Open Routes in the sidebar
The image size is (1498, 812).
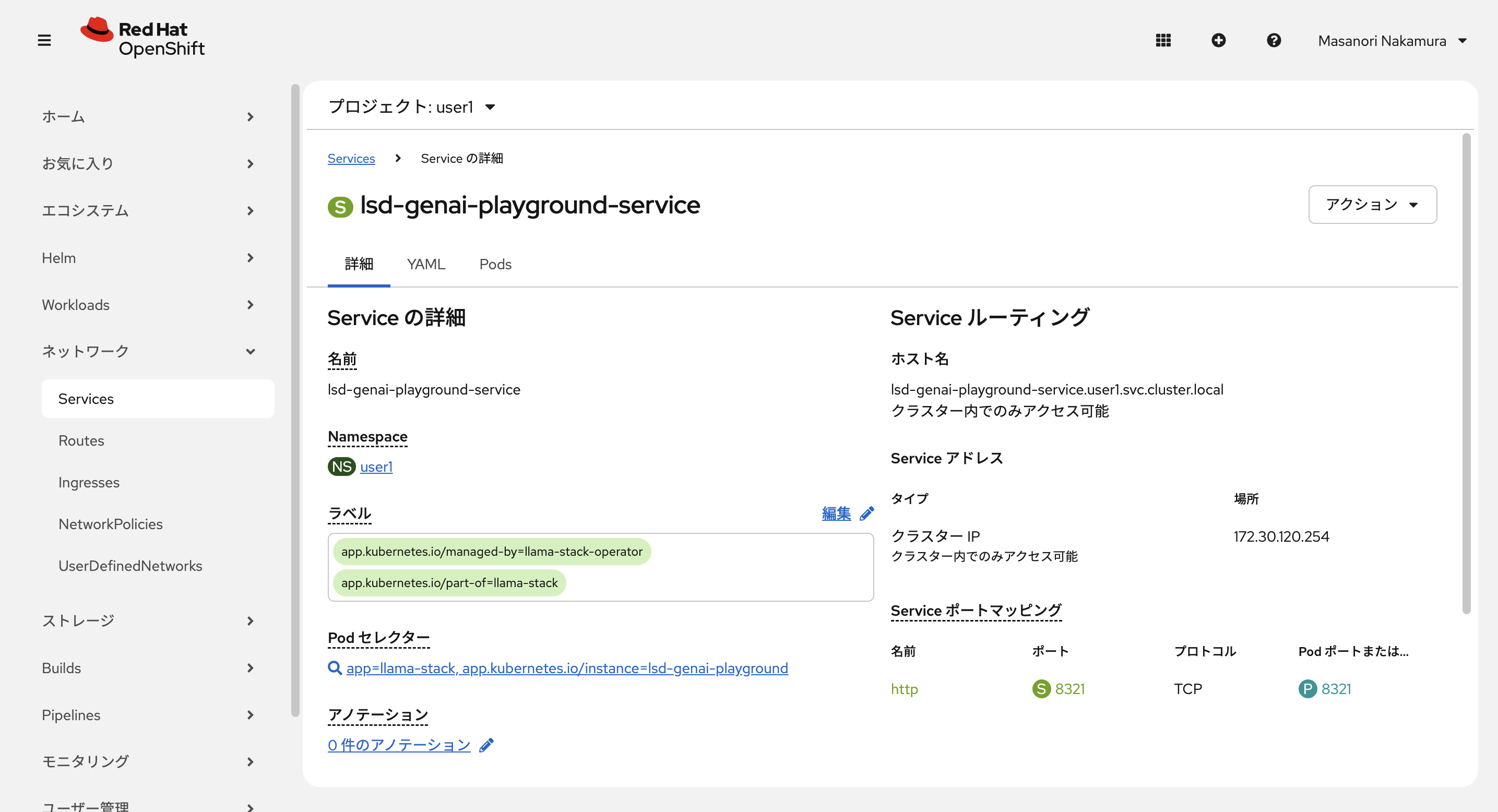81,440
